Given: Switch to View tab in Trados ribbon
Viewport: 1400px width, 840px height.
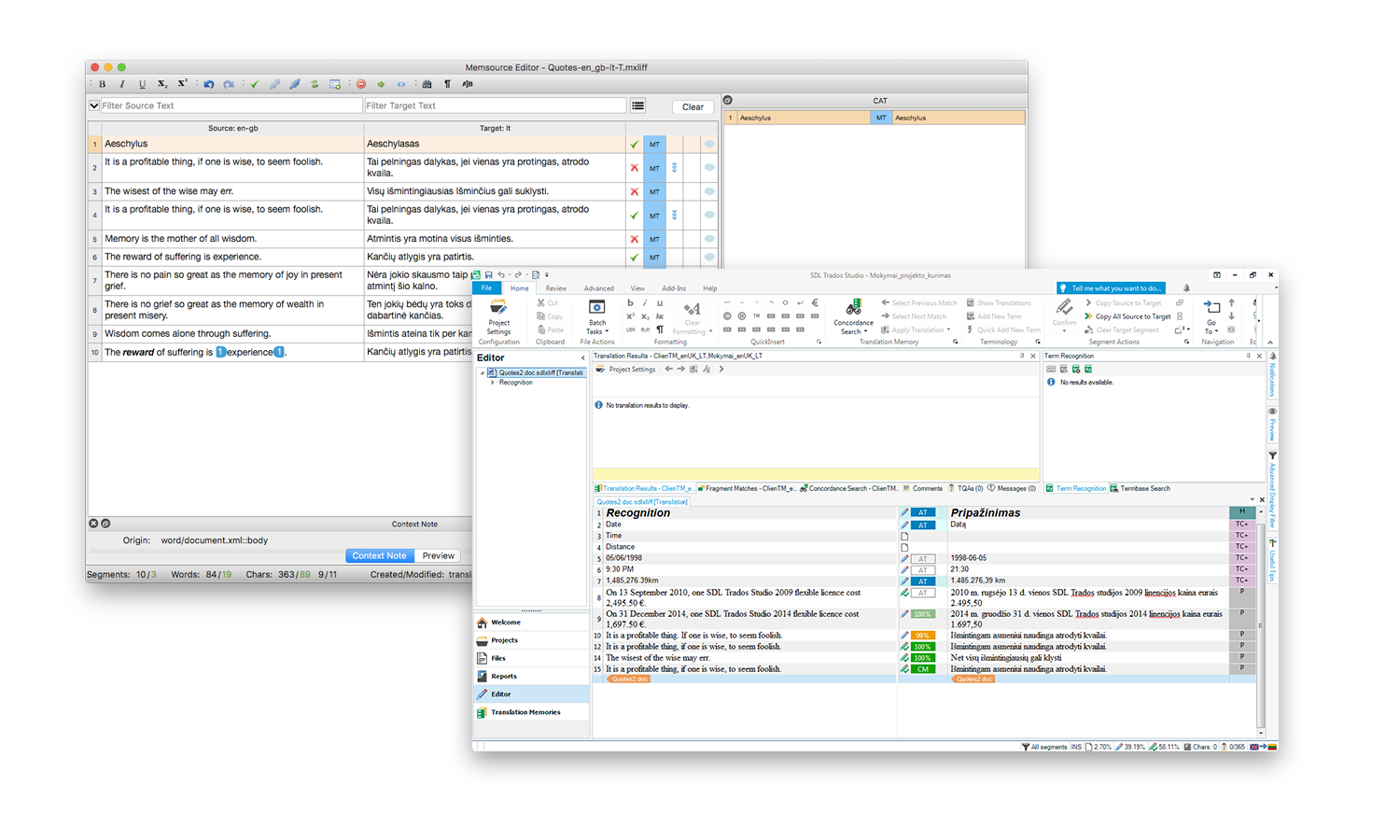Looking at the screenshot, I should point(637,288).
